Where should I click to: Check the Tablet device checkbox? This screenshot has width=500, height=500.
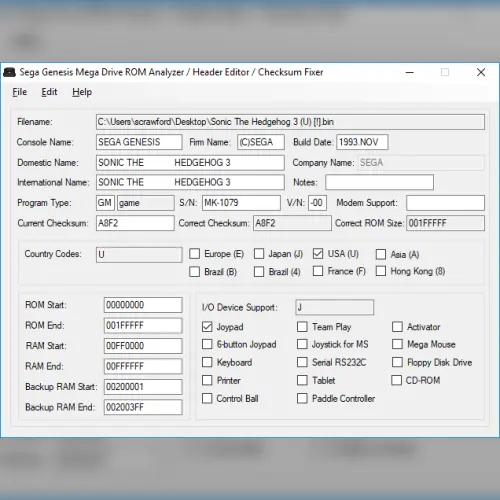302,380
